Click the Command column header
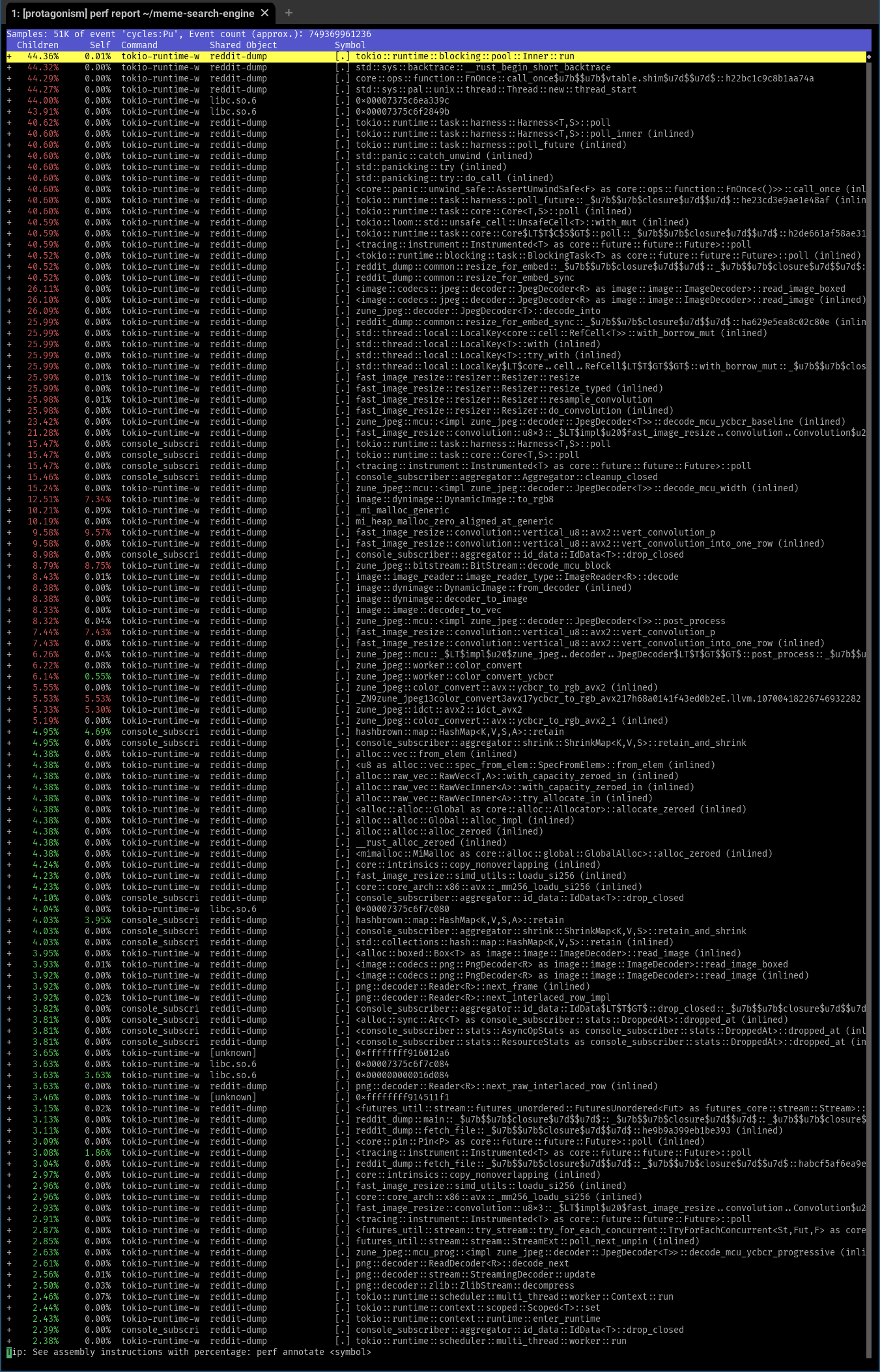Viewport: 880px width, 1372px height. point(139,45)
